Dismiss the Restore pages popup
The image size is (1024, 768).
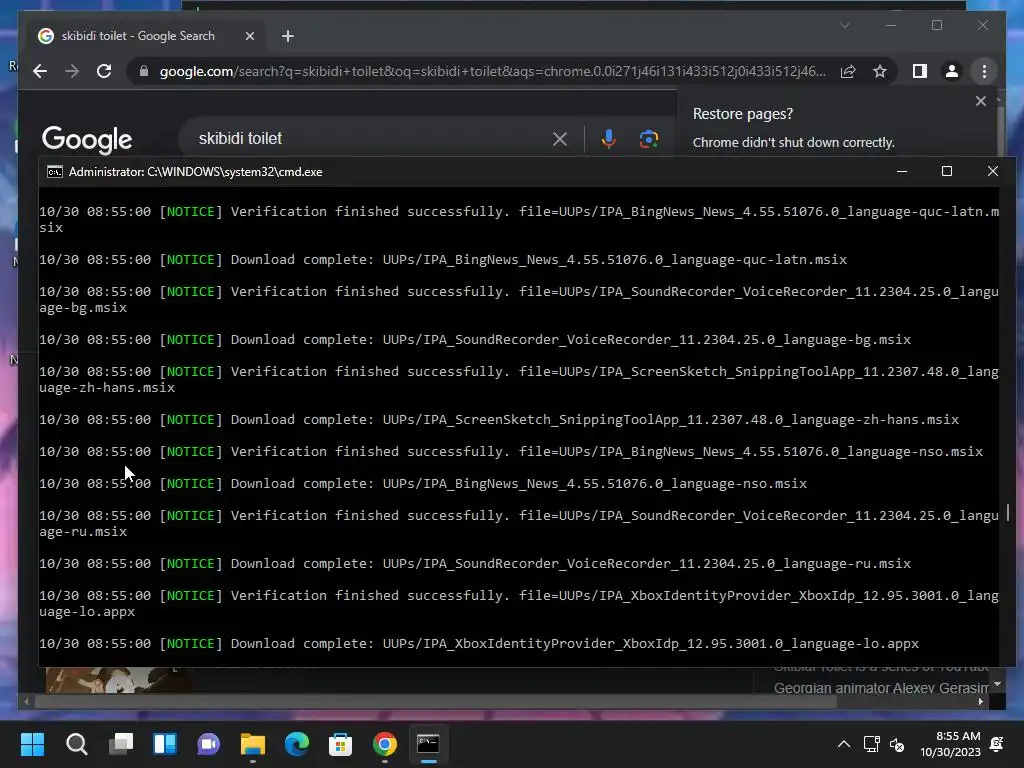pos(980,101)
